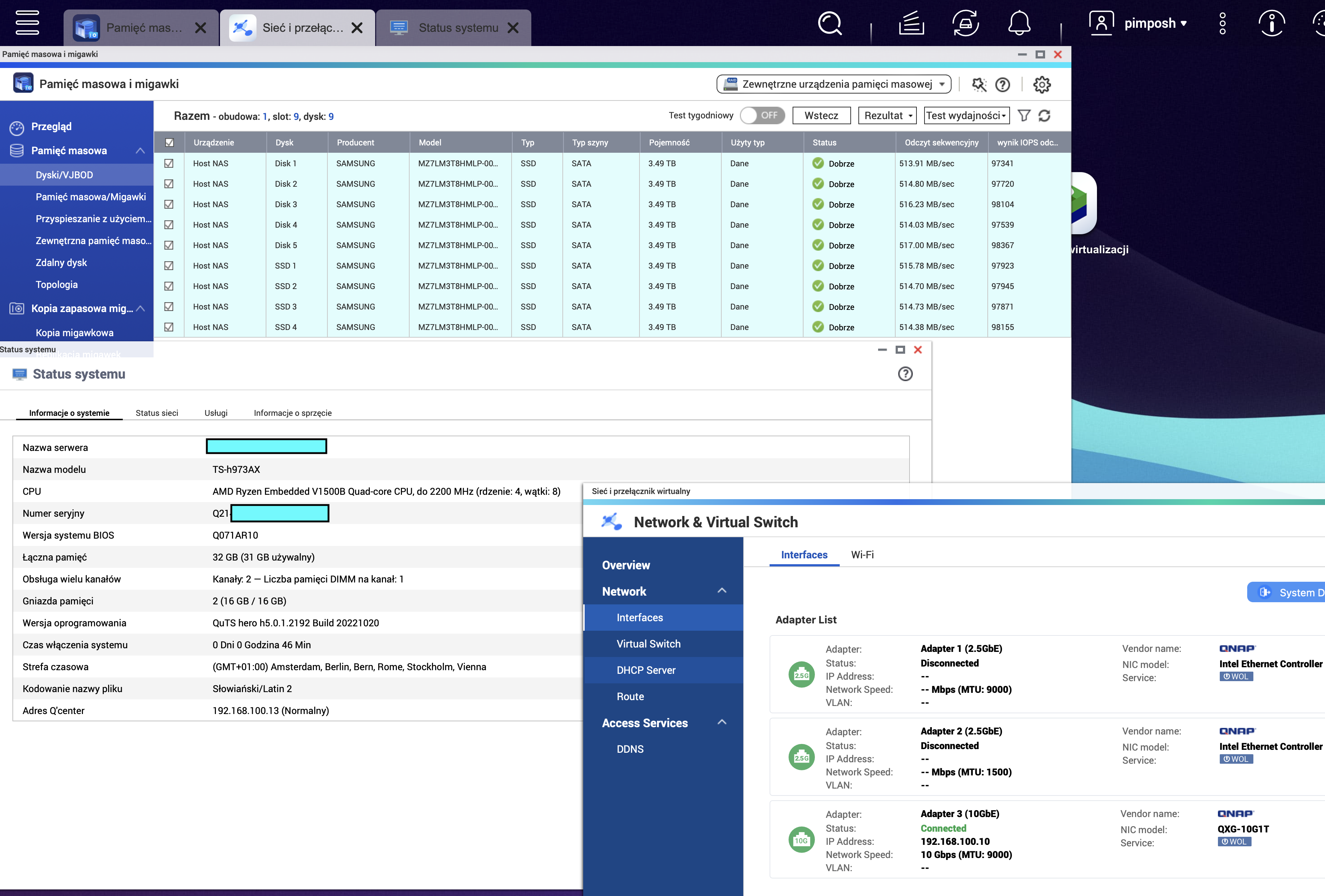Switch to Status sieci tab

click(157, 413)
